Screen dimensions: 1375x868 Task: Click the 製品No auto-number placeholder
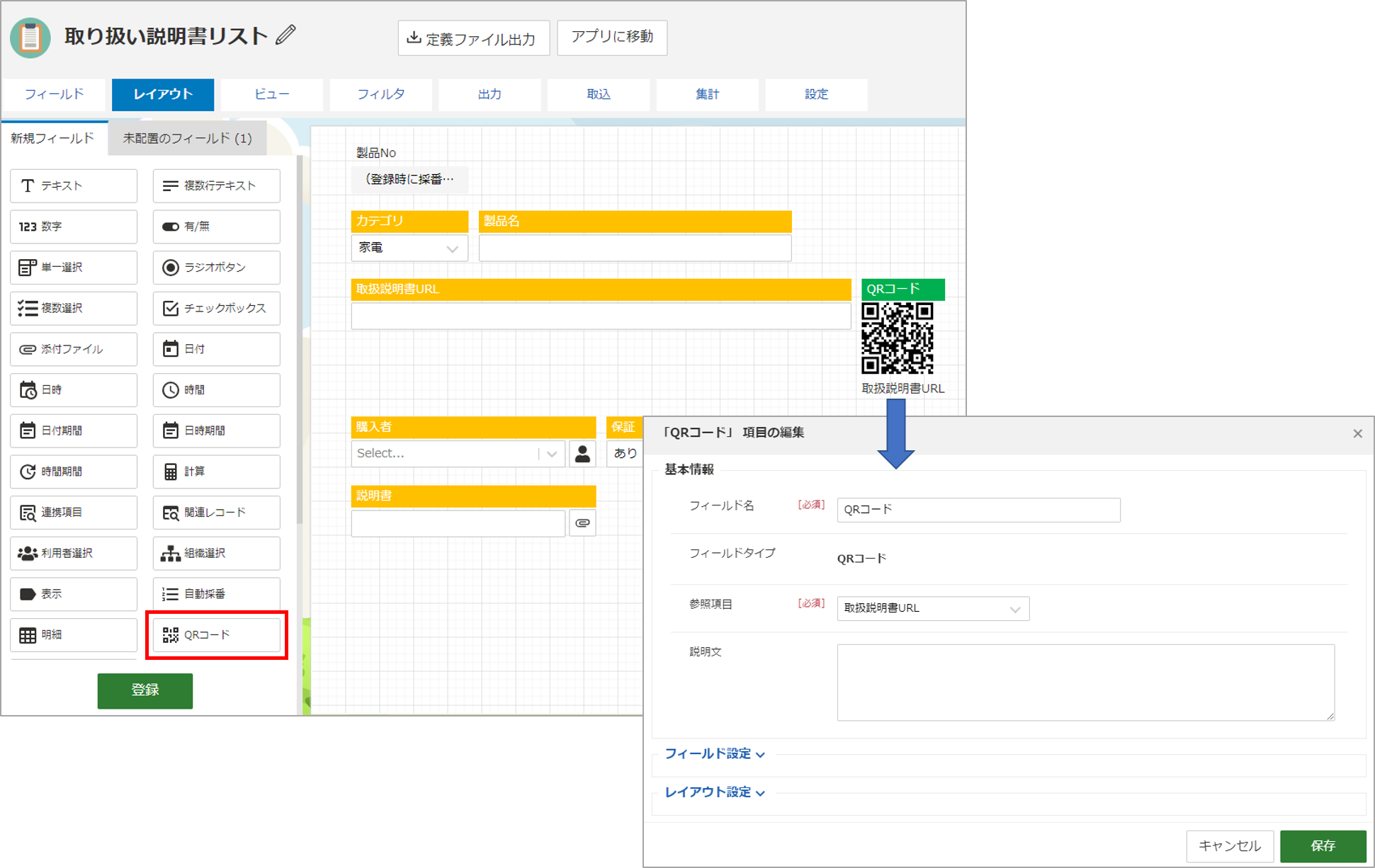point(410,179)
